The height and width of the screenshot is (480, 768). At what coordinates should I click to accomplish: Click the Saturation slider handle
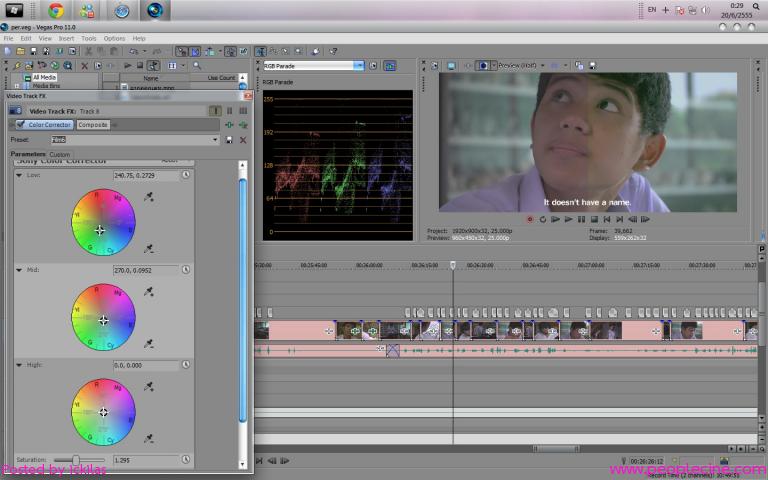point(76,459)
